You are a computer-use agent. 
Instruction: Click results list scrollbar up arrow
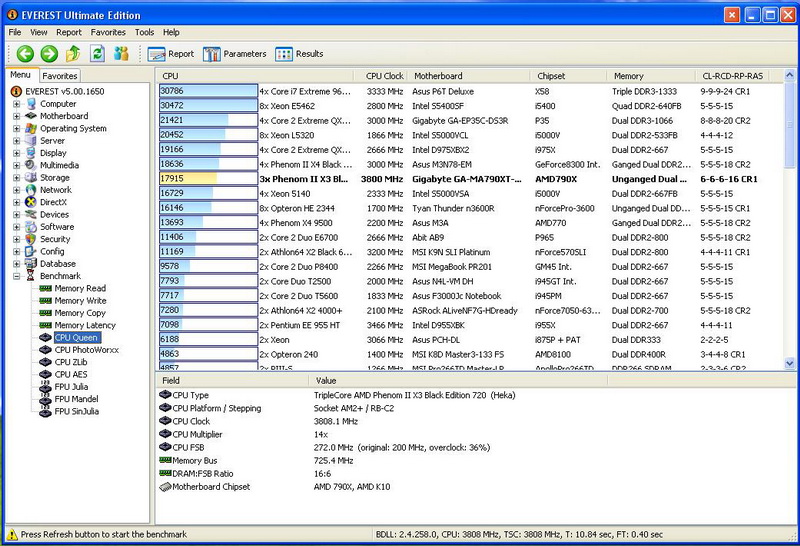click(x=789, y=76)
